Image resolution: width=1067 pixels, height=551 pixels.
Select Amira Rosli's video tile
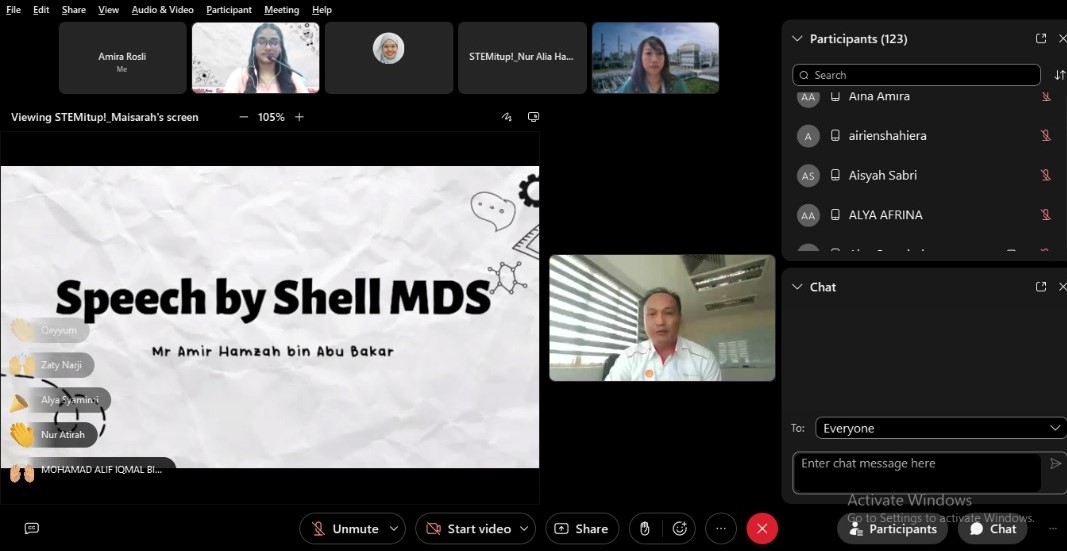pyautogui.click(x=122, y=58)
